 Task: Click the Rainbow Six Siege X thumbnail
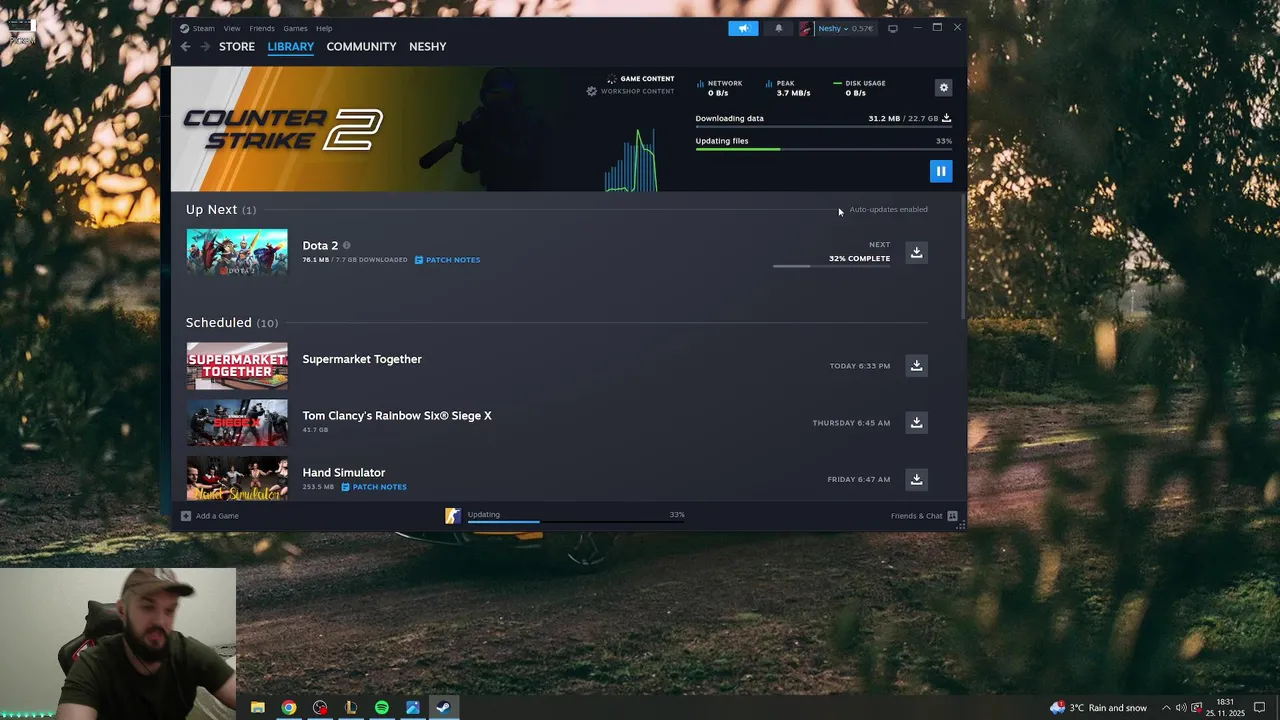point(237,422)
